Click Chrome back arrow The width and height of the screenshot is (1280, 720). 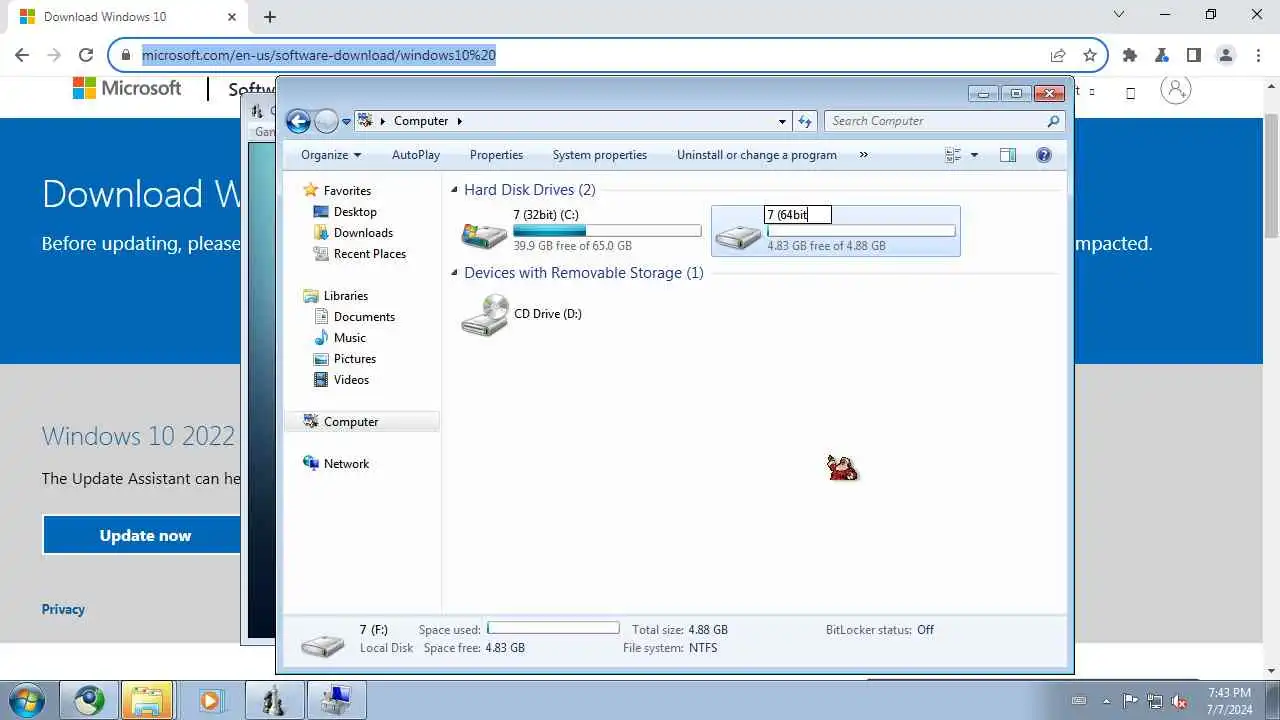click(22, 55)
